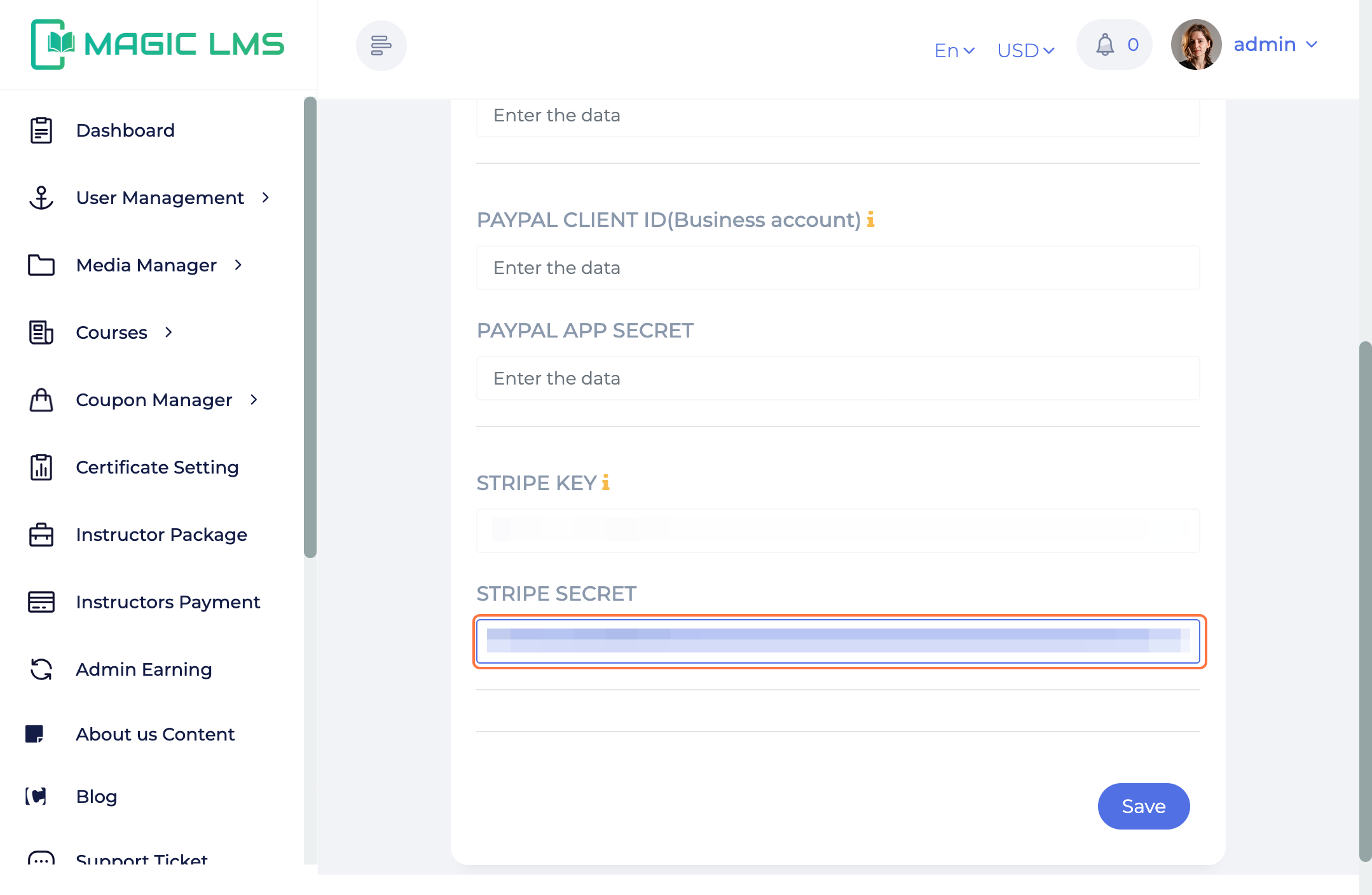The width and height of the screenshot is (1372, 895).
Task: Go to Admin Earning page
Action: [x=144, y=669]
